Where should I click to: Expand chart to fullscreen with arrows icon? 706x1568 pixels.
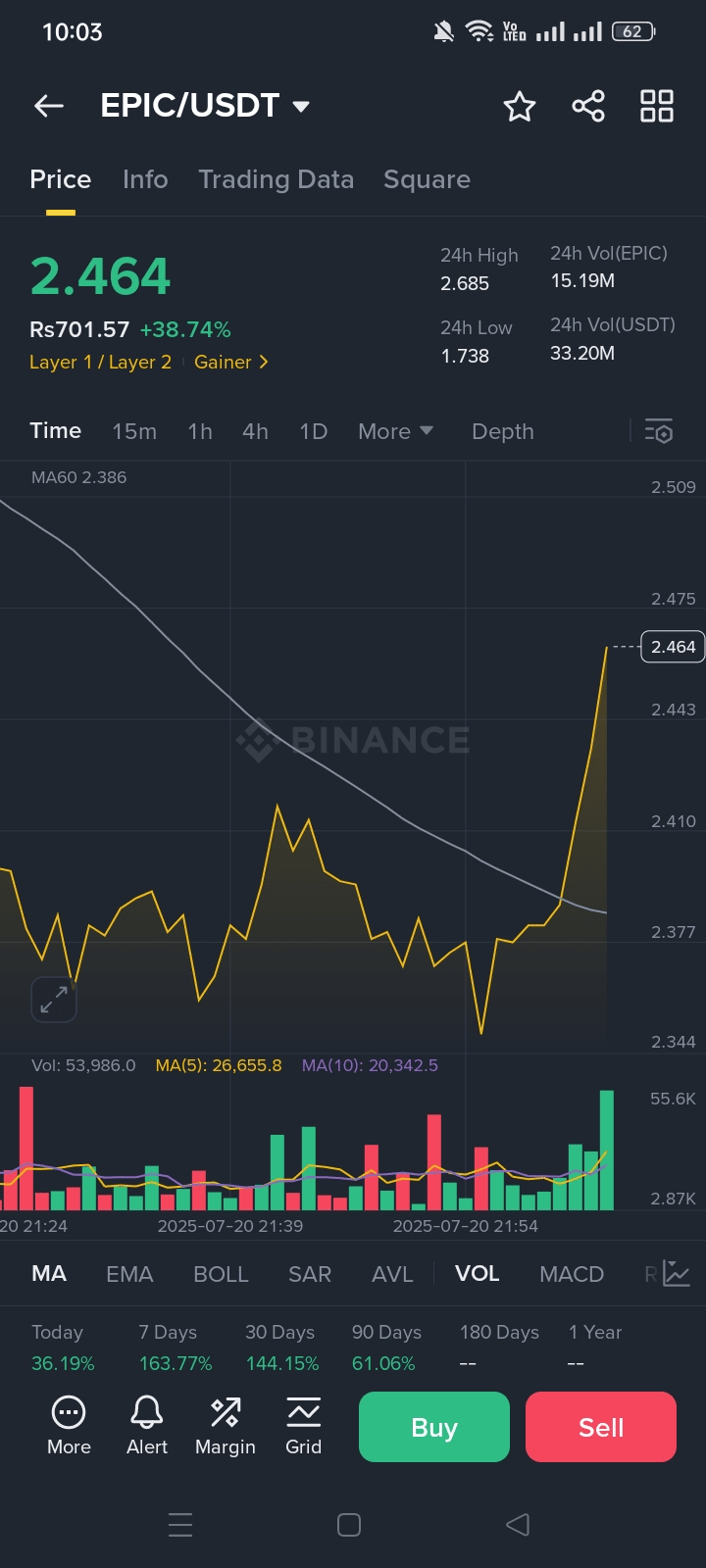click(x=54, y=1000)
